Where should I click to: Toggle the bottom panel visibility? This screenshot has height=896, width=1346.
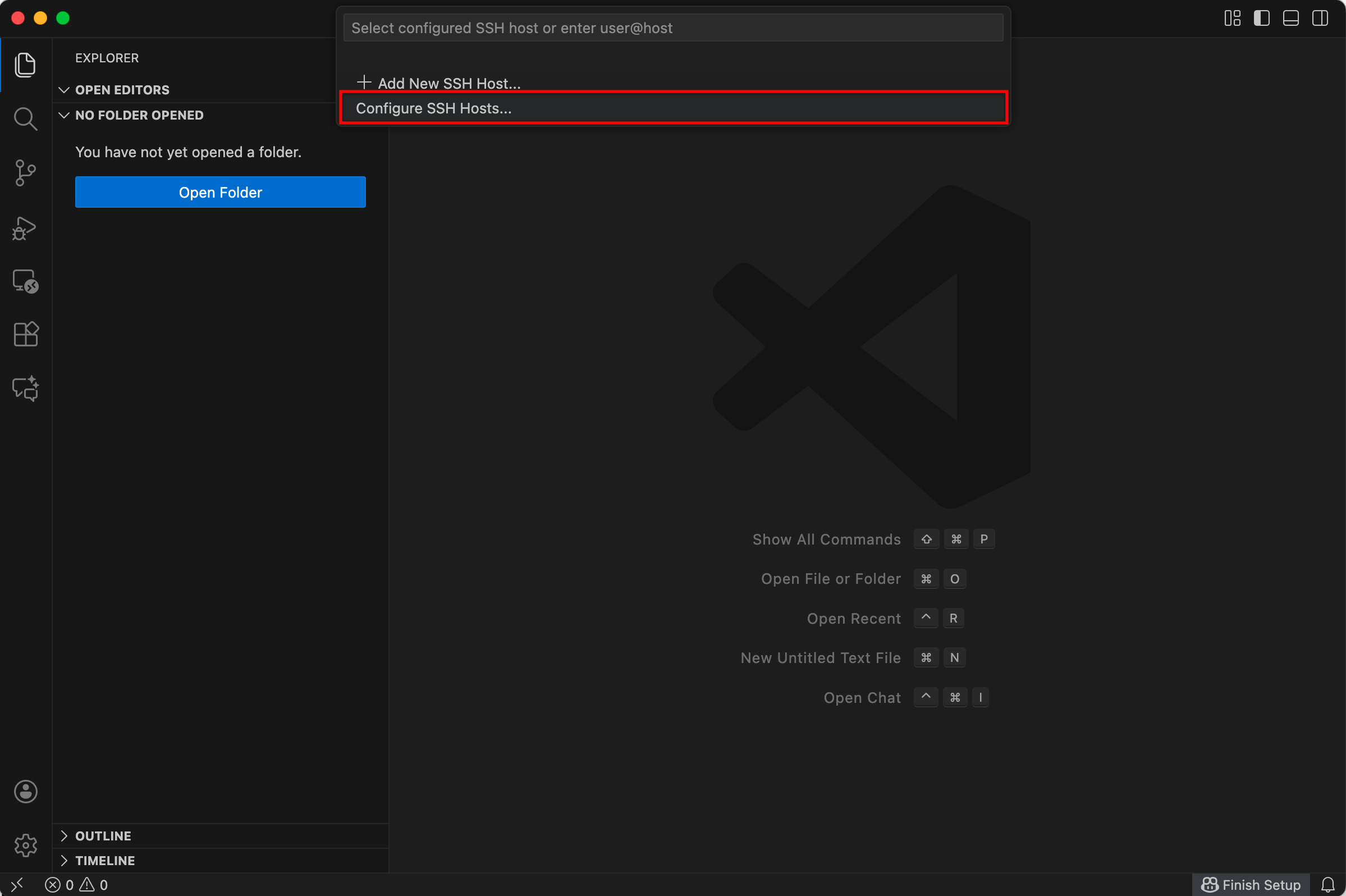tap(1290, 19)
